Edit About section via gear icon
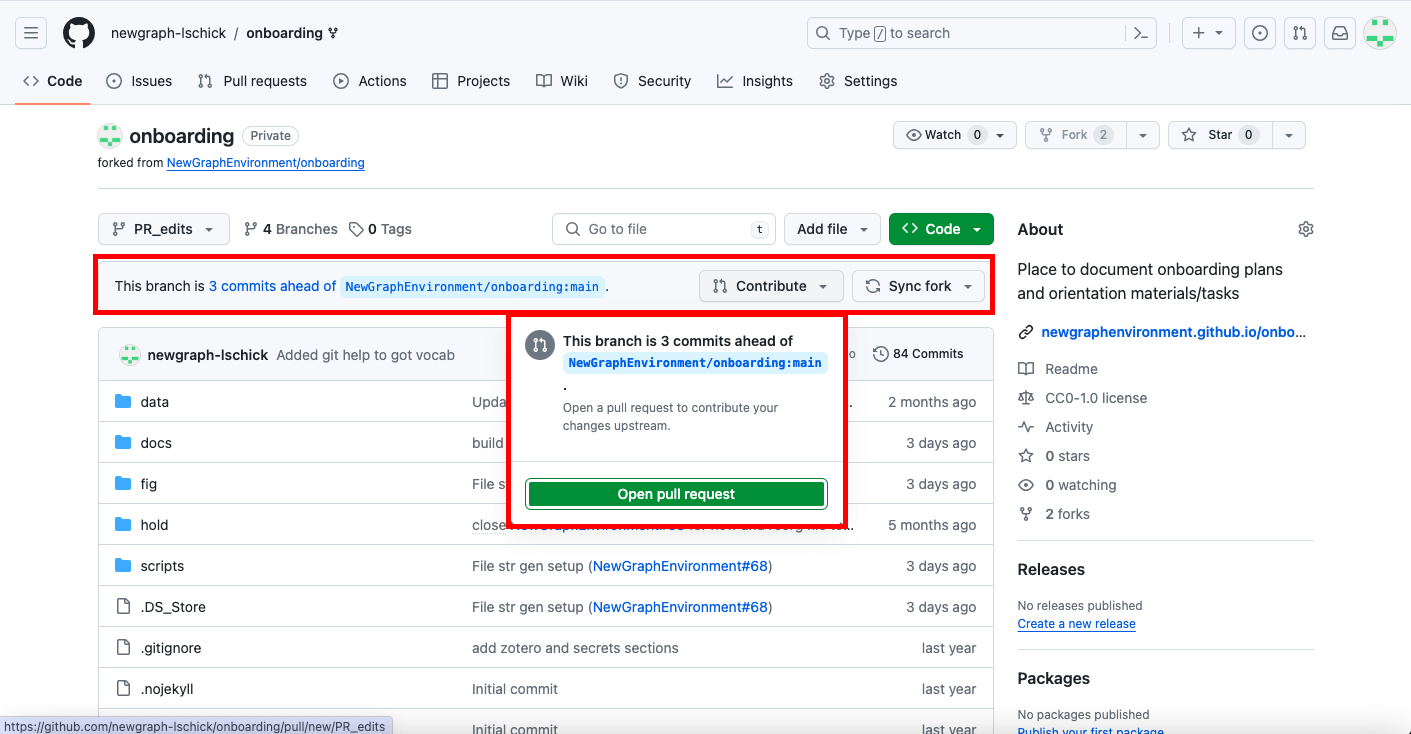This screenshot has height=734, width=1411. tap(1305, 229)
